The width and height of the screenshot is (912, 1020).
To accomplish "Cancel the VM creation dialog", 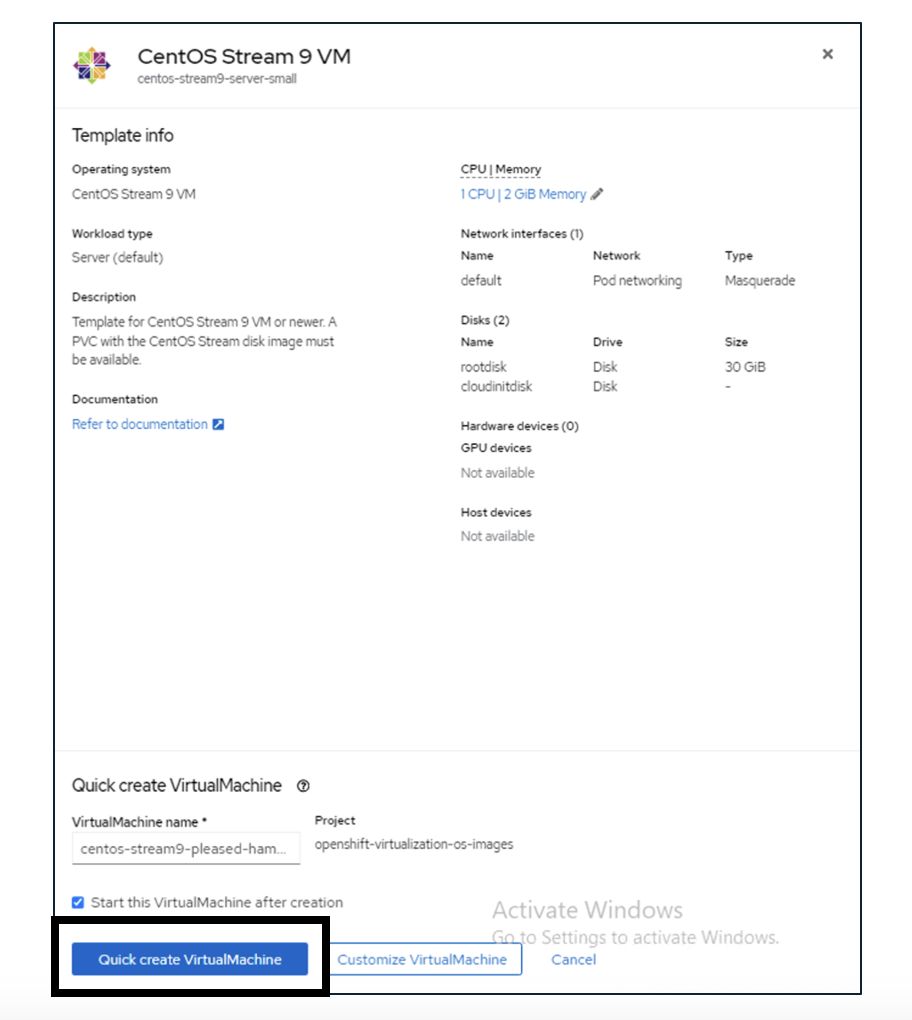I will (574, 959).
